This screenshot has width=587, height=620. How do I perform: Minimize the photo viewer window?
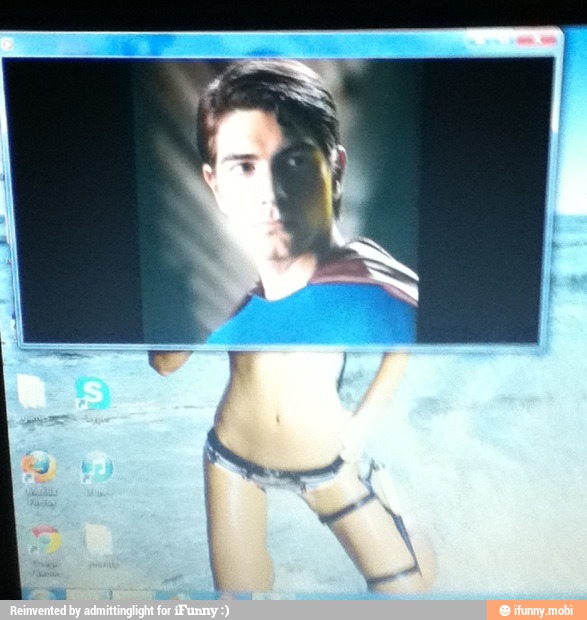480,40
